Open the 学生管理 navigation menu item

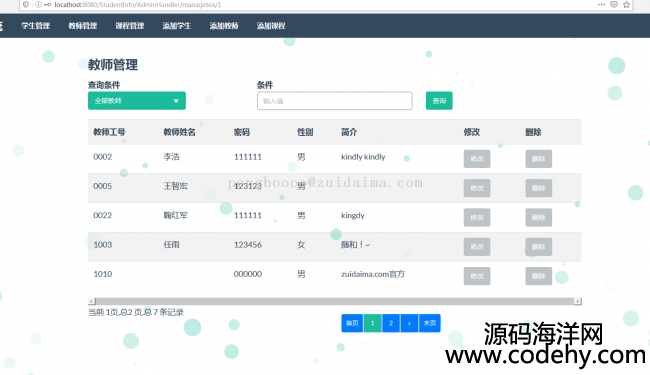pyautogui.click(x=36, y=26)
